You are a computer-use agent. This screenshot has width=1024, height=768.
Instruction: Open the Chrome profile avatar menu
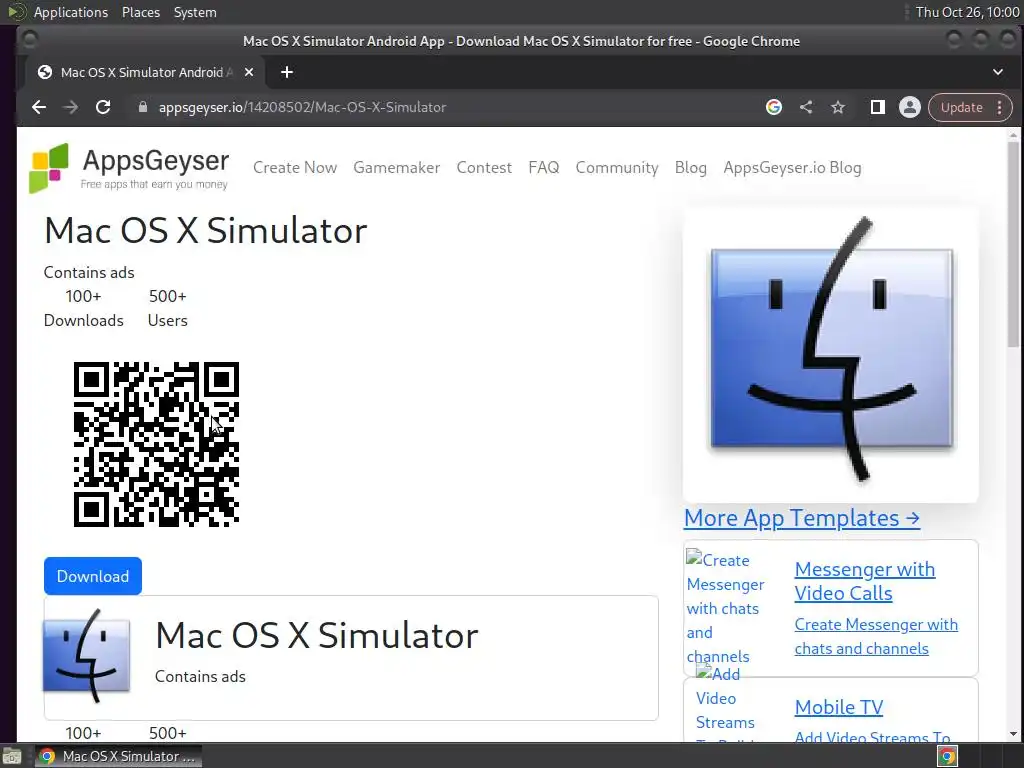tap(910, 107)
